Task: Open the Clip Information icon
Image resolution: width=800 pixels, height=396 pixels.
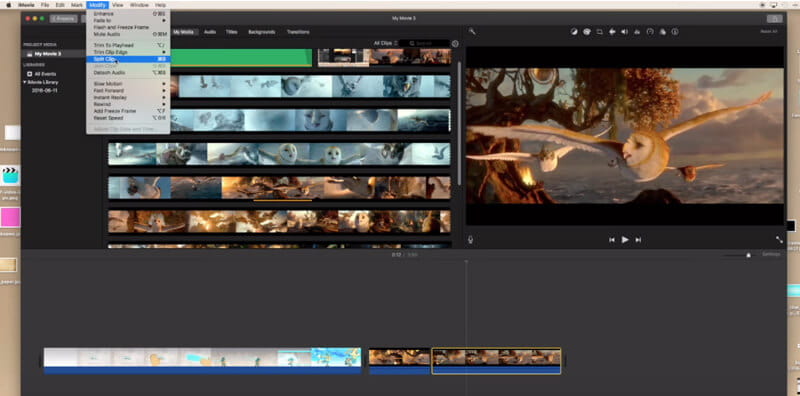Action: tap(675, 32)
